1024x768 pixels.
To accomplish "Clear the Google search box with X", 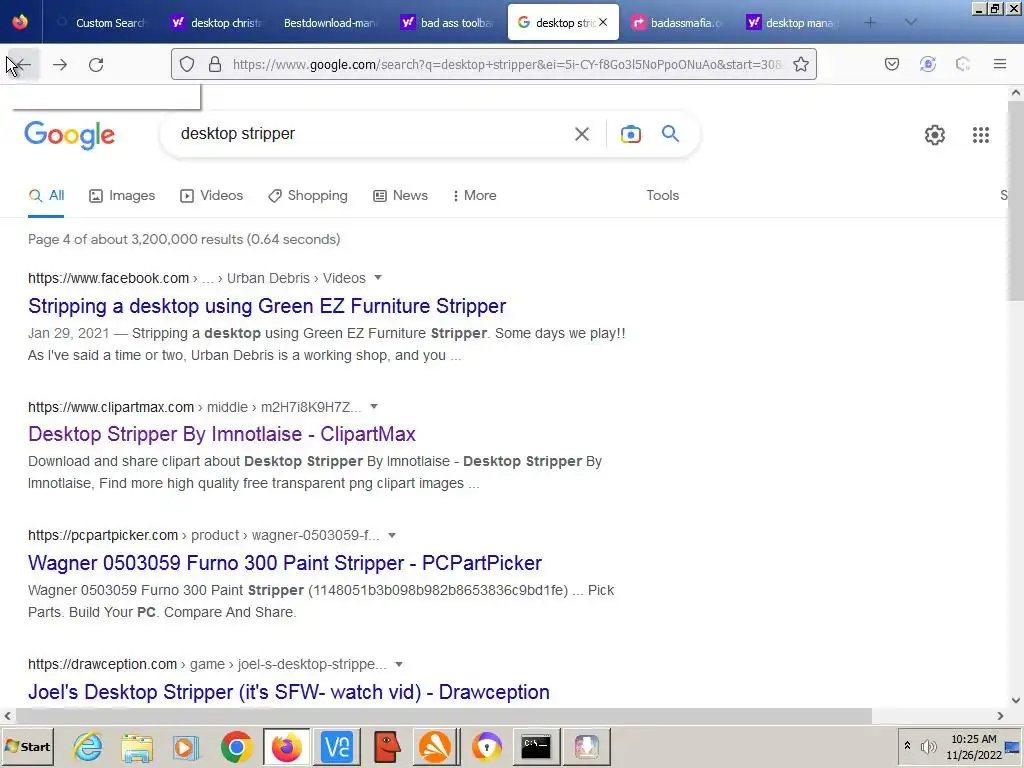I will (581, 134).
